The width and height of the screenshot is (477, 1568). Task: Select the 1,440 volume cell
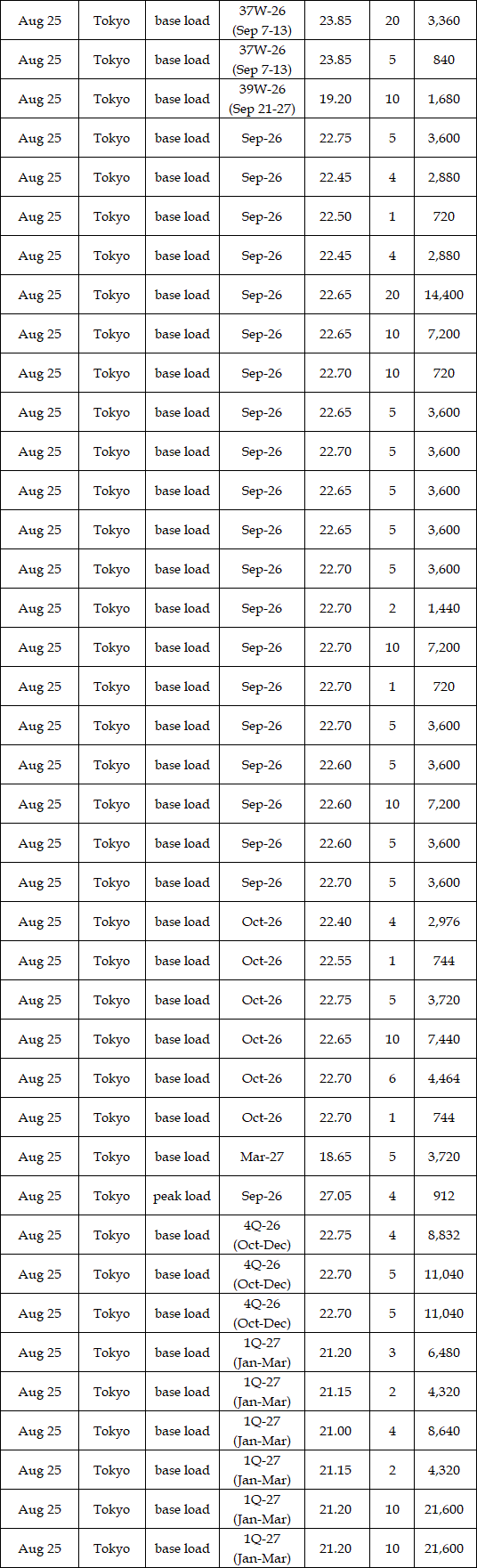(444, 608)
